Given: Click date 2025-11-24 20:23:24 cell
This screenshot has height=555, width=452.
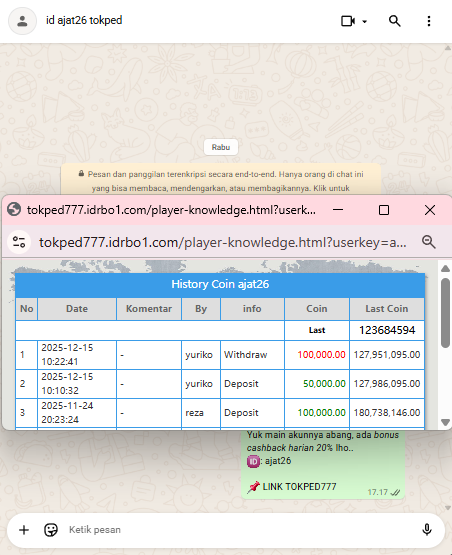Looking at the screenshot, I should pos(76,413).
